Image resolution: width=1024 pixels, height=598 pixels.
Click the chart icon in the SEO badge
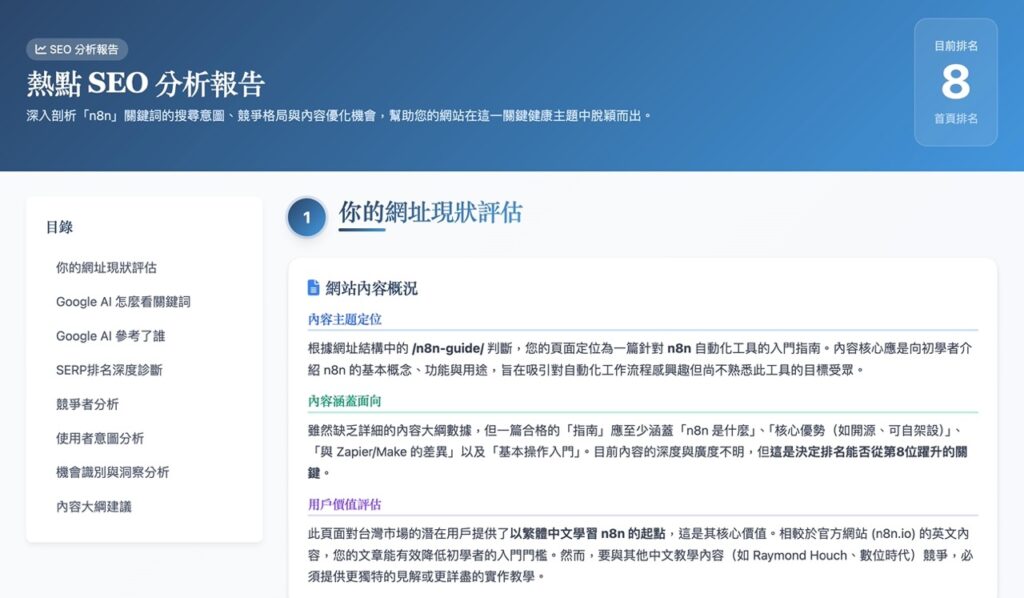(x=40, y=49)
